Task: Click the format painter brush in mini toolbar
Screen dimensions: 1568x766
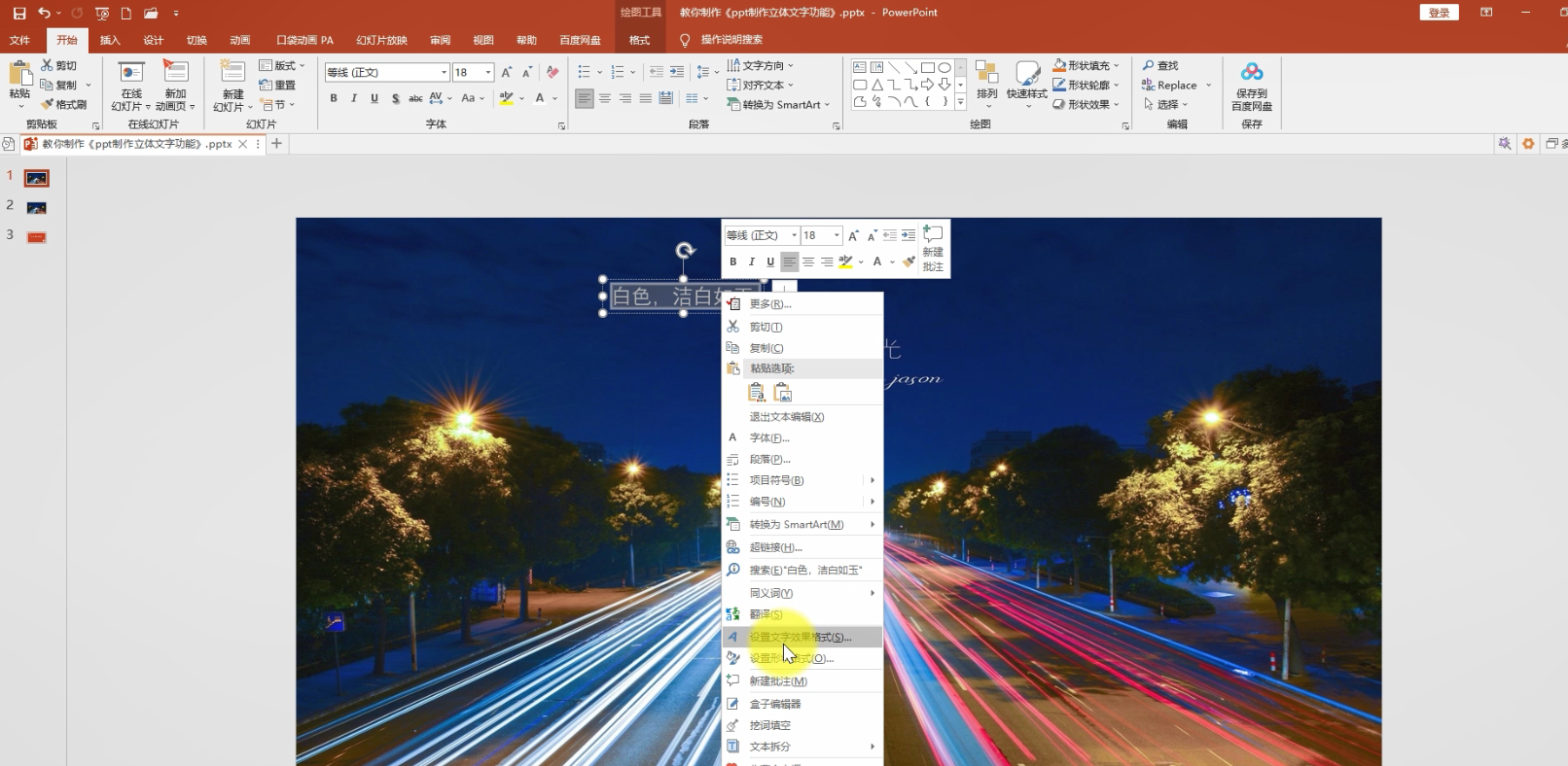Action: (x=909, y=261)
